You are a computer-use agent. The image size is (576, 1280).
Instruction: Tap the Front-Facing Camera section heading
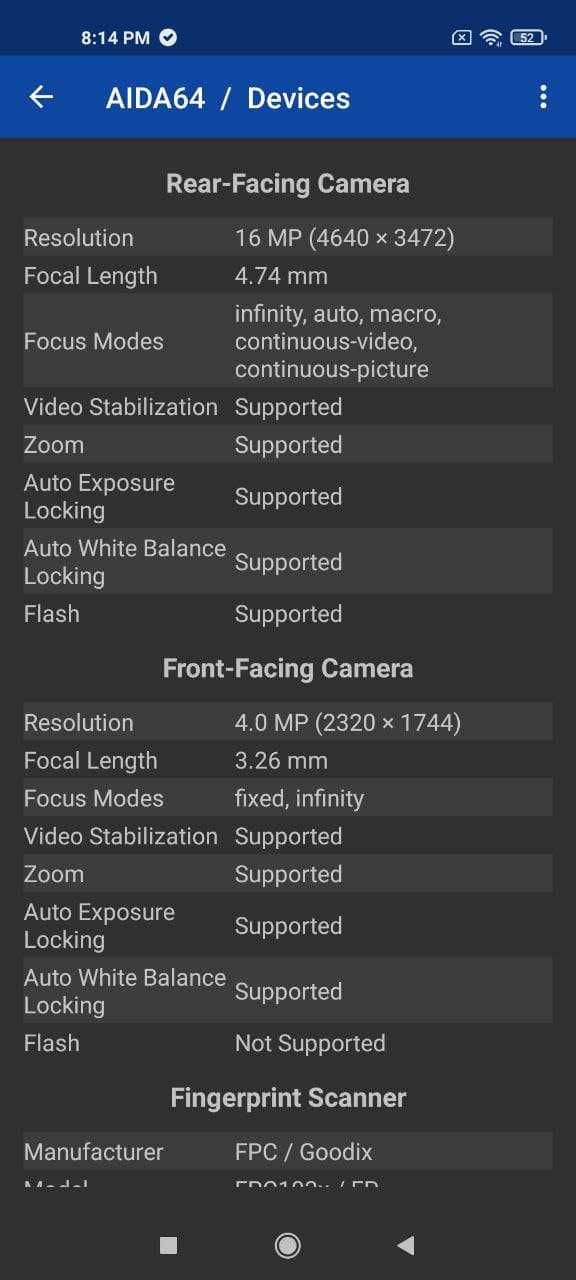click(288, 668)
